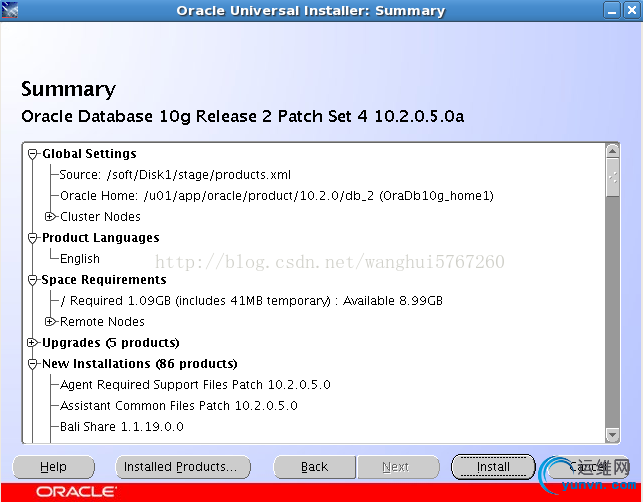Collapse the Space Requirements node
This screenshot has height=502, width=643.
click(32, 280)
